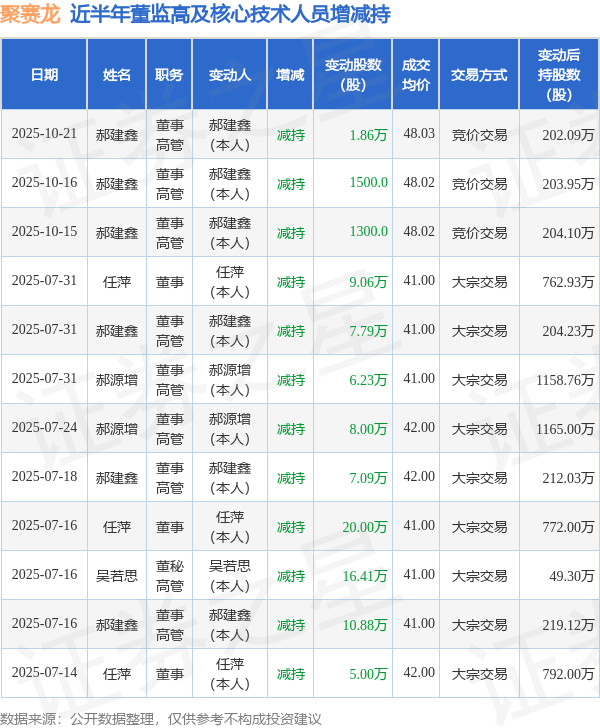This screenshot has width=600, height=728.
Task: Click 郝建鑫 name in the 2025-07-18 row
Action: tap(117, 478)
